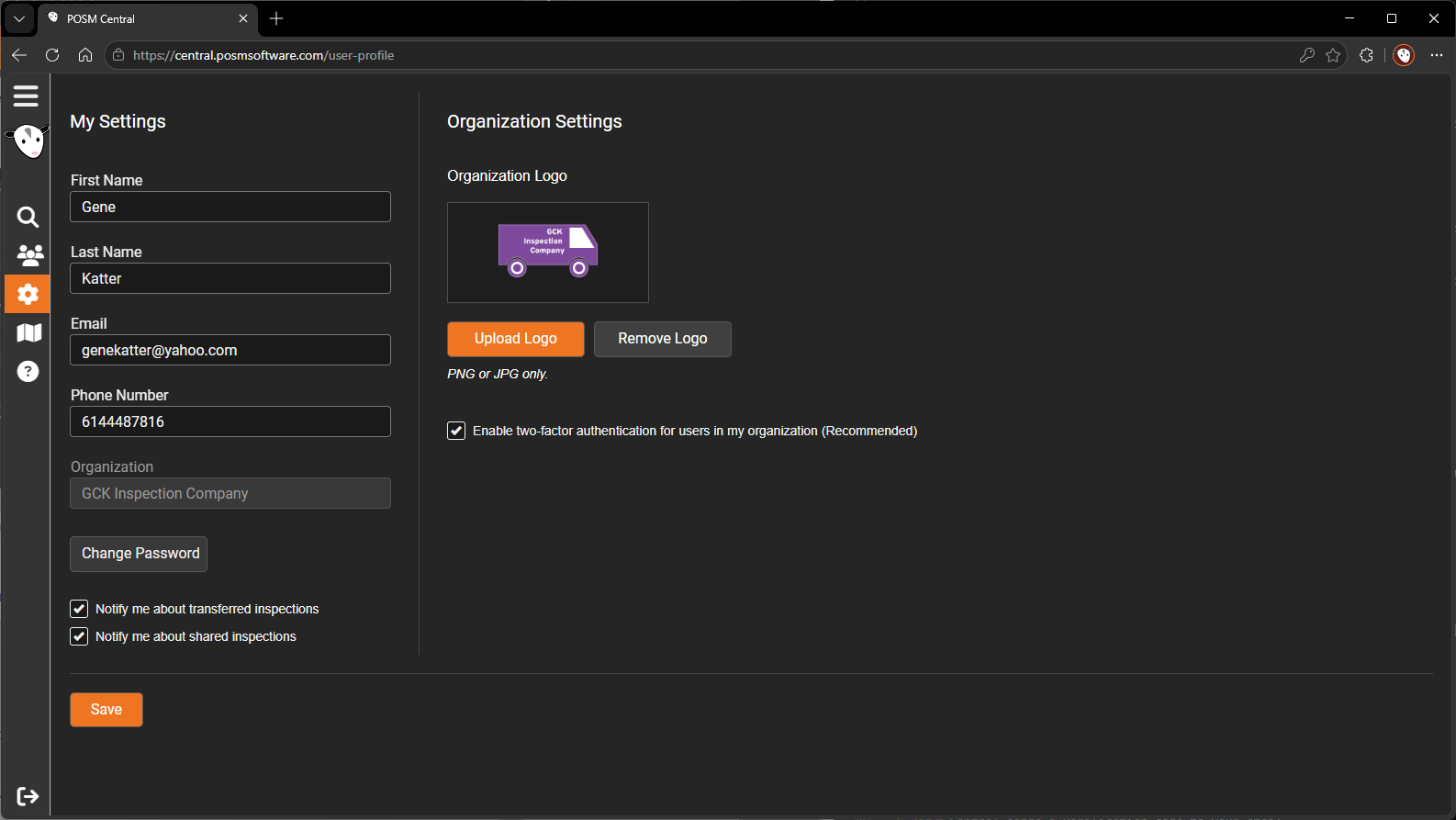
Task: Click the orange Save button
Action: (x=106, y=710)
